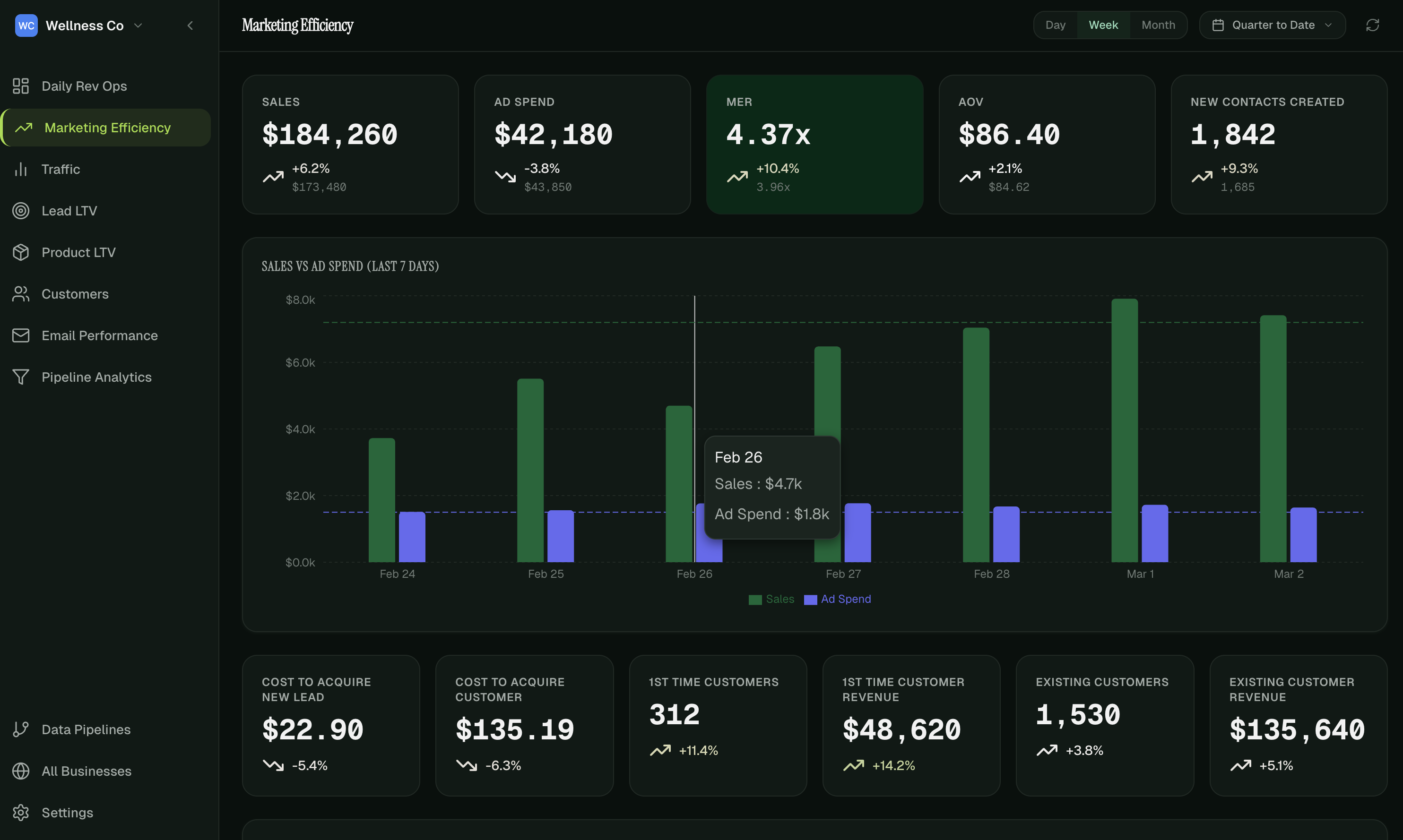Image resolution: width=1403 pixels, height=840 pixels.
Task: Open the Traffic page
Action: [x=106, y=169]
